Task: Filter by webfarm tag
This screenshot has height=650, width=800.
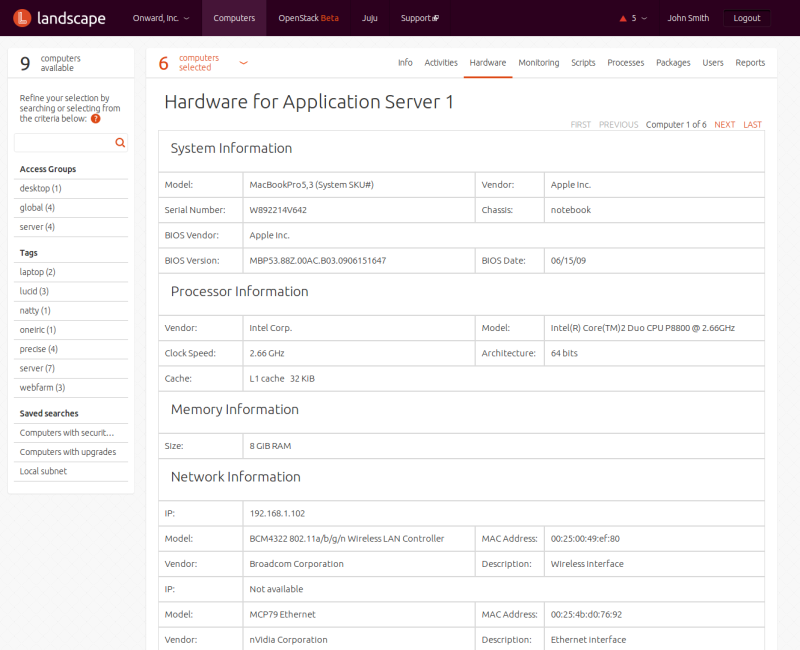Action: [x=42, y=387]
